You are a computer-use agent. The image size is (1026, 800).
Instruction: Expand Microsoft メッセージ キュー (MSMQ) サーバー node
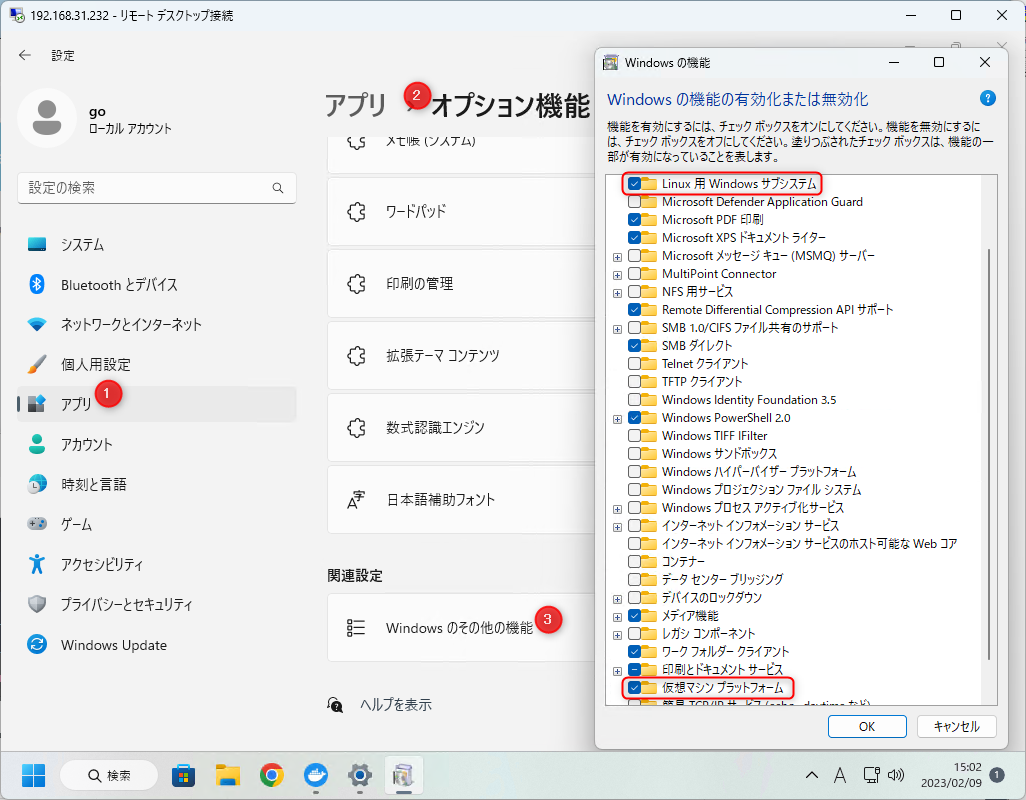click(617, 257)
